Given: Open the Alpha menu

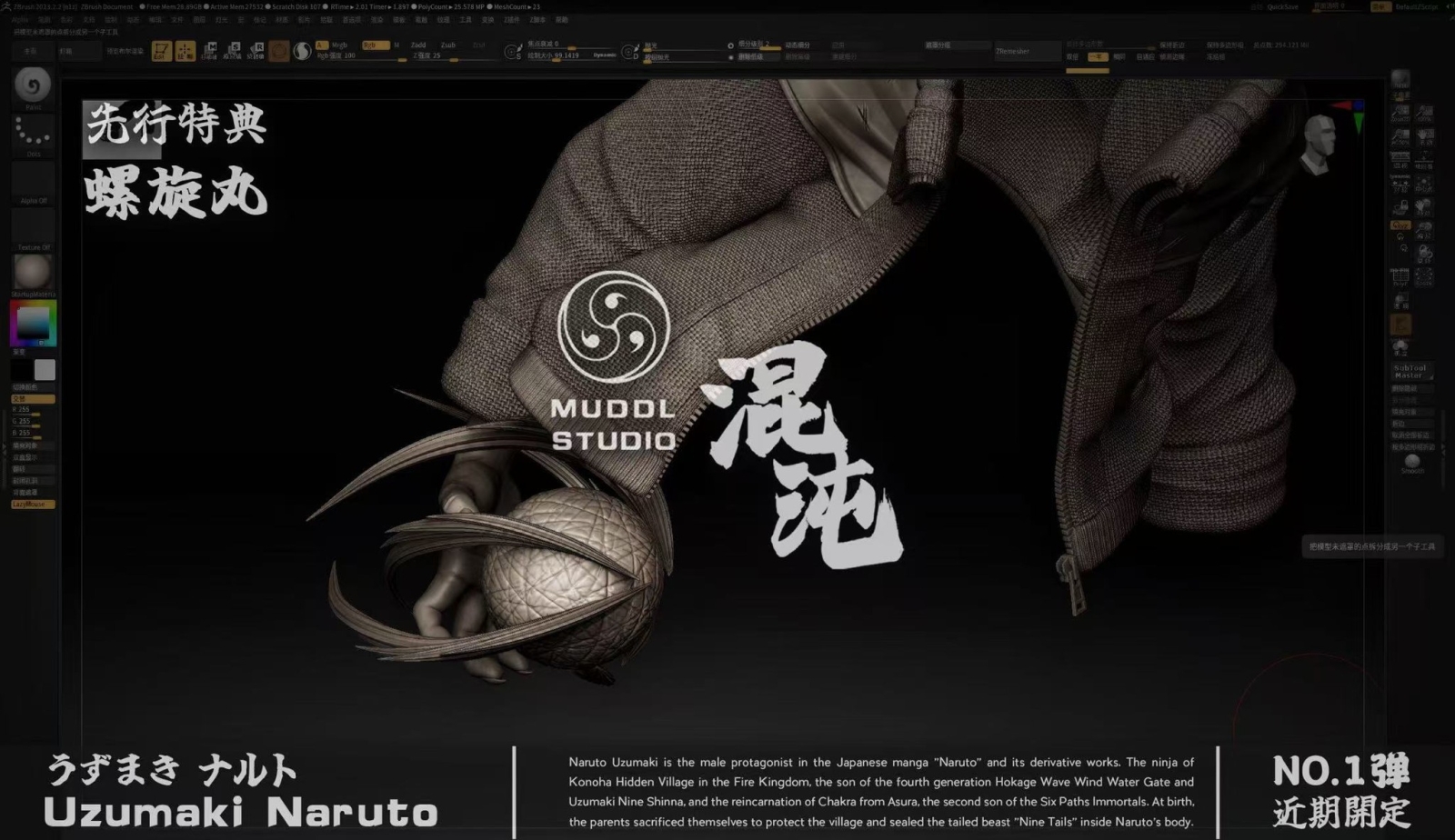Looking at the screenshot, I should (x=20, y=19).
